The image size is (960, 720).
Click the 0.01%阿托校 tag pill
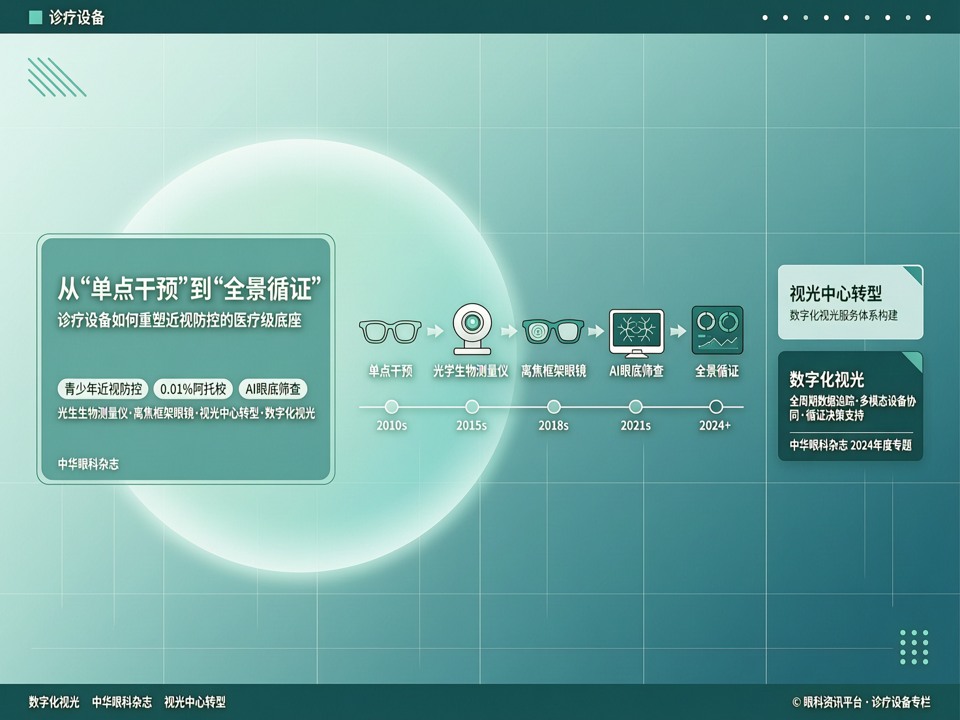coord(193,389)
